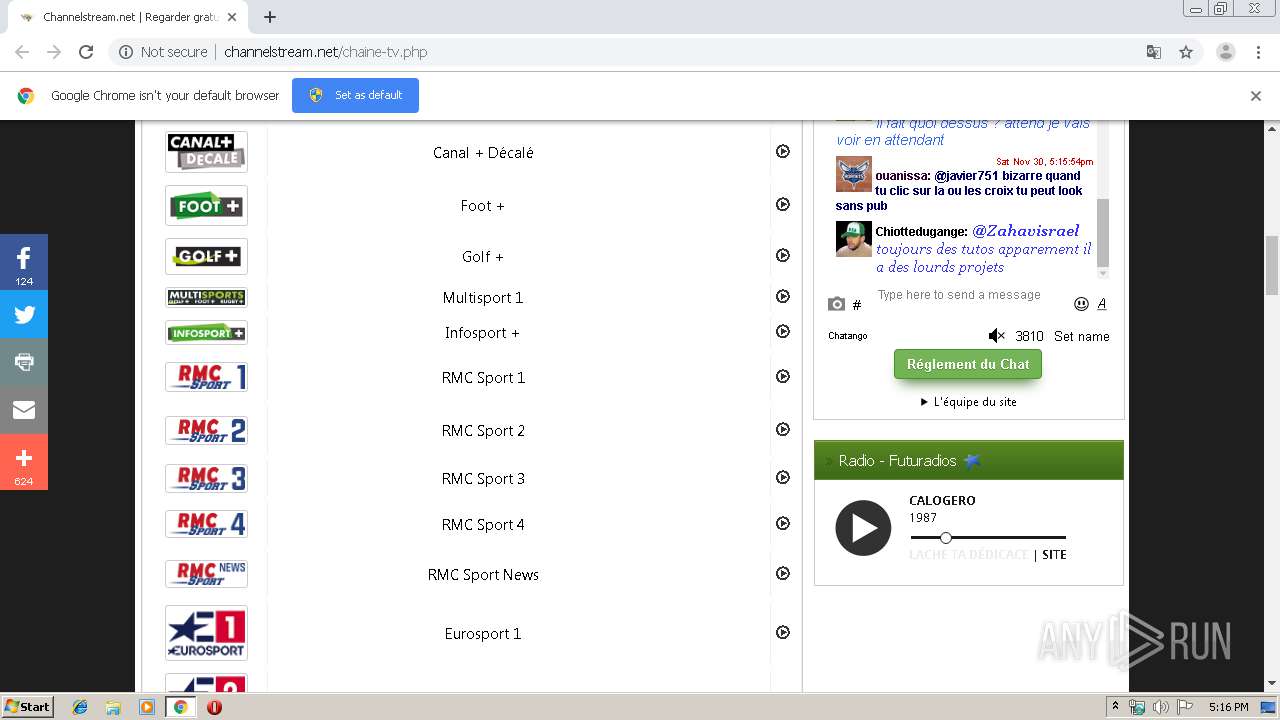
Task: Click the Eurosport 1 logo thumbnail
Action: tap(206, 633)
